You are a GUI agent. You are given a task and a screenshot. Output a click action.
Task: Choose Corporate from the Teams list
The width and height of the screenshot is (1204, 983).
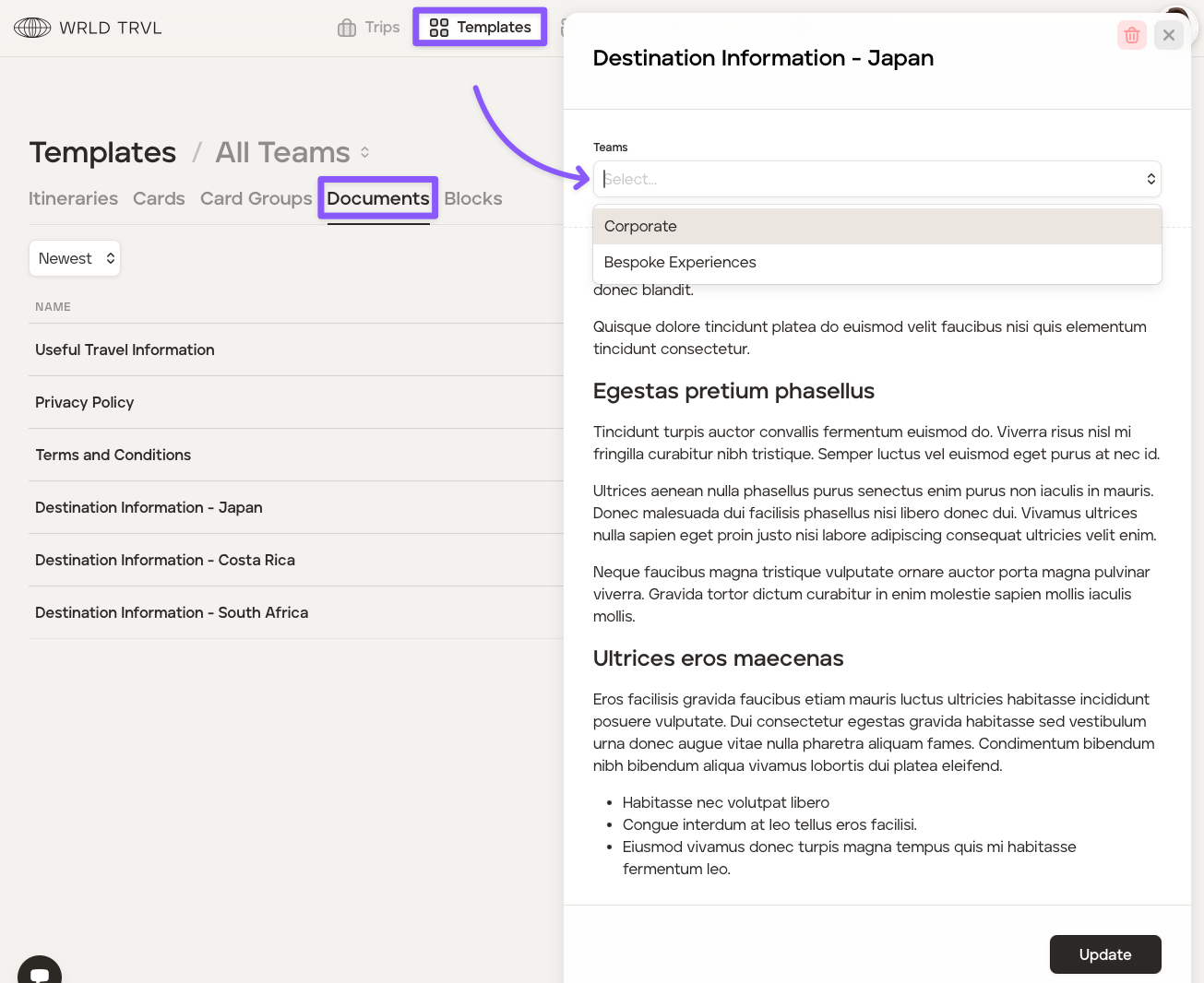tap(640, 226)
